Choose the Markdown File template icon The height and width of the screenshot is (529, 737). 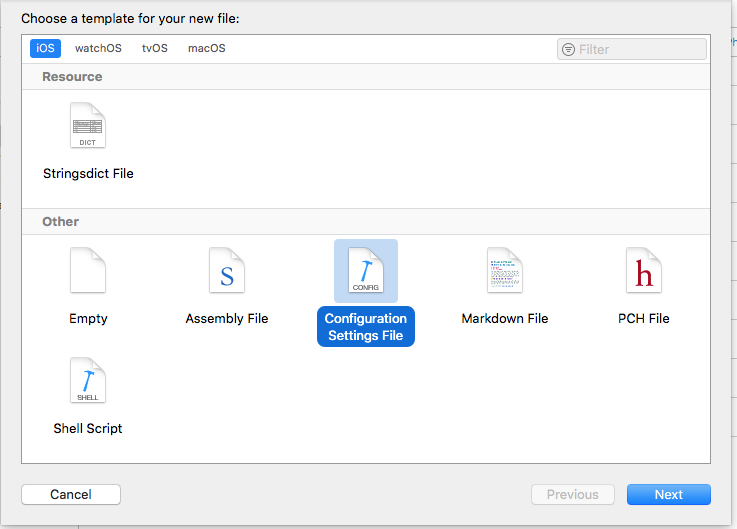click(504, 271)
